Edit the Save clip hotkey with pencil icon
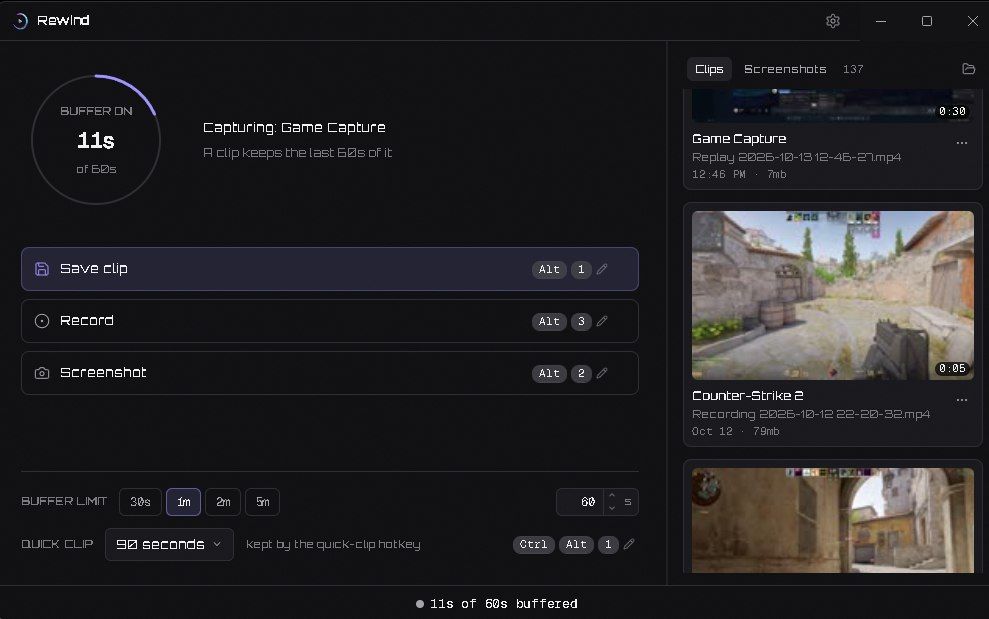 click(602, 269)
